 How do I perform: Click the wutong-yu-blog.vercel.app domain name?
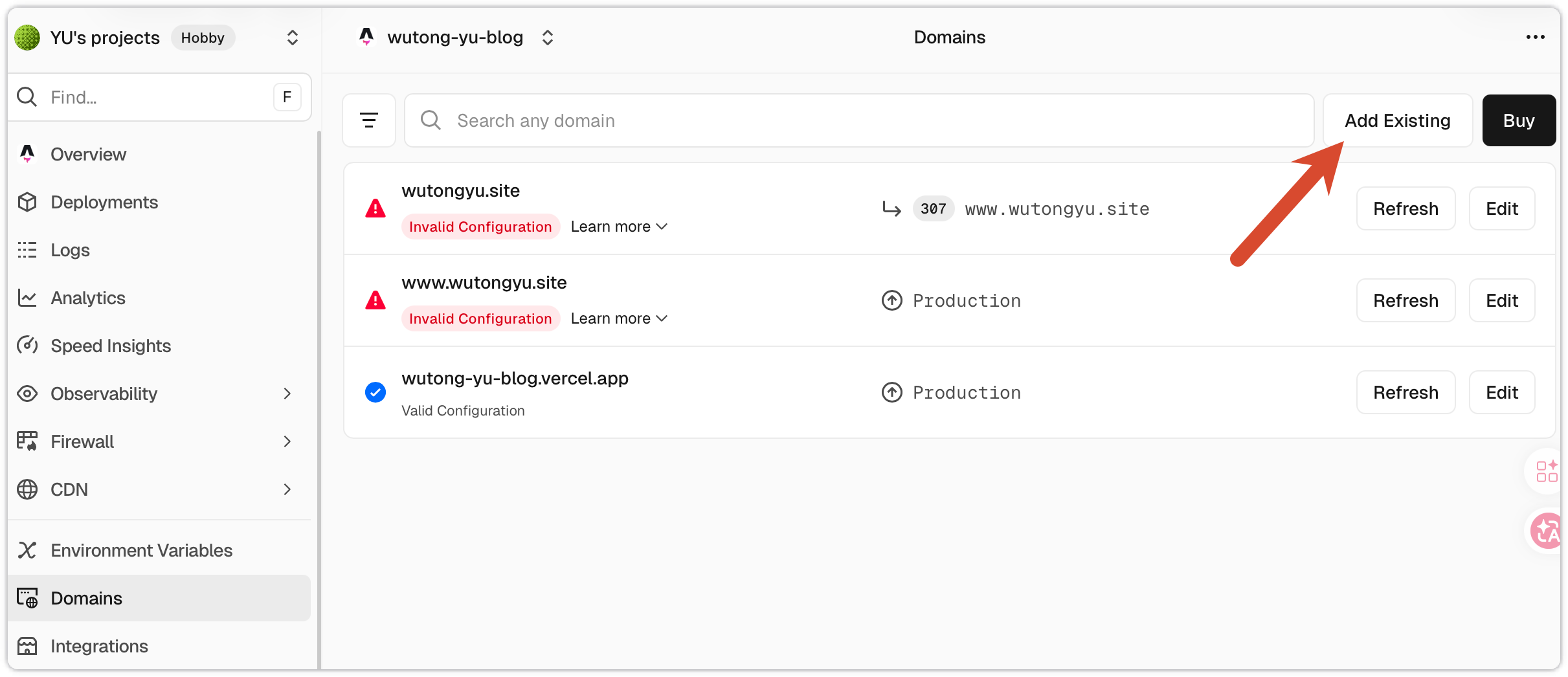point(515,379)
